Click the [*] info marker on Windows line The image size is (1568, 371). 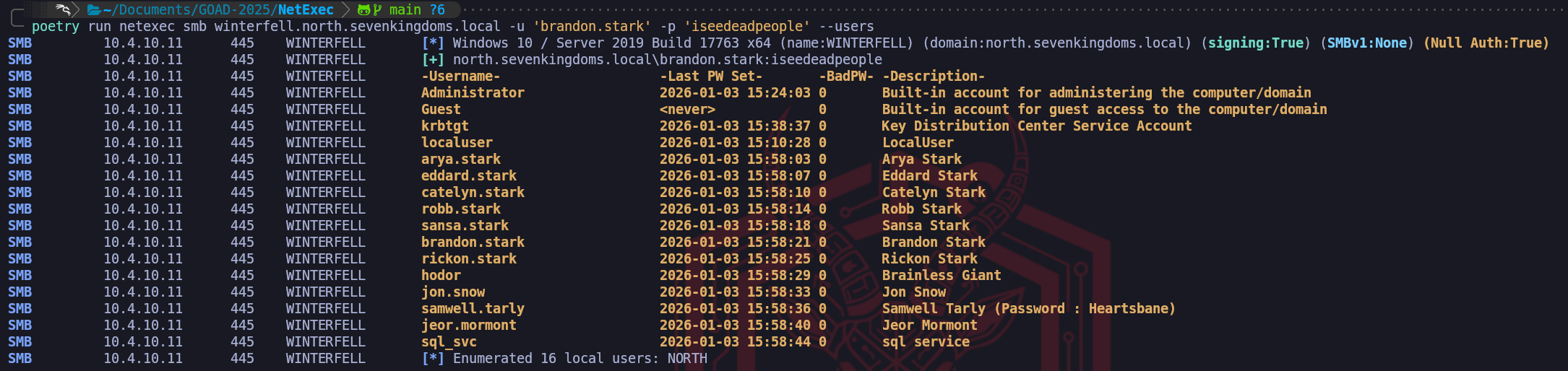coord(433,43)
